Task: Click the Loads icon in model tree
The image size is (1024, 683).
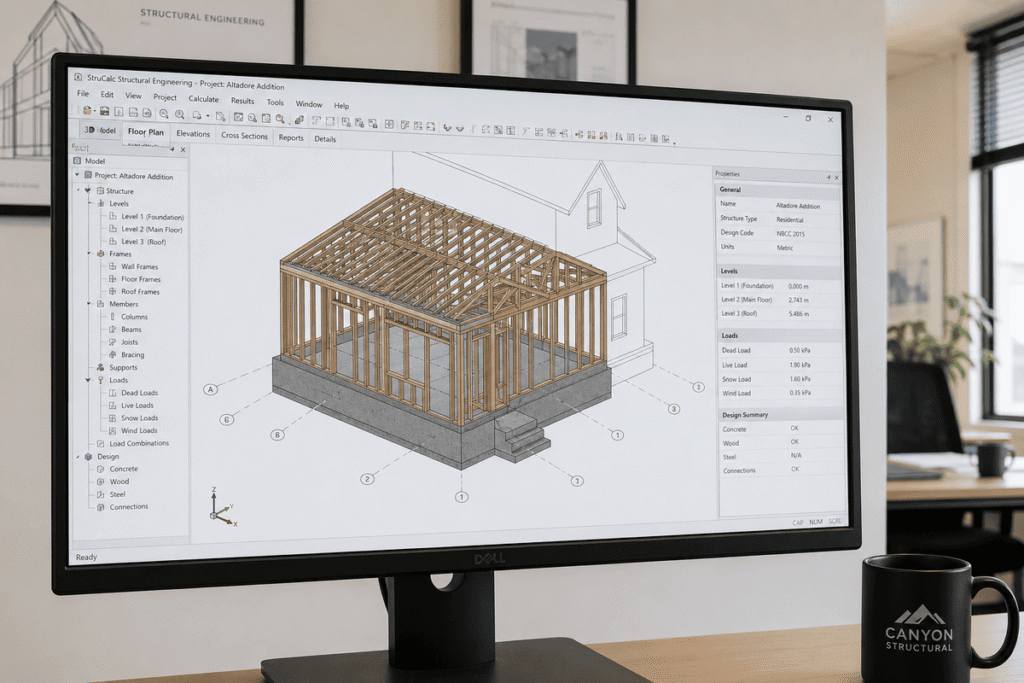Action: [x=101, y=379]
